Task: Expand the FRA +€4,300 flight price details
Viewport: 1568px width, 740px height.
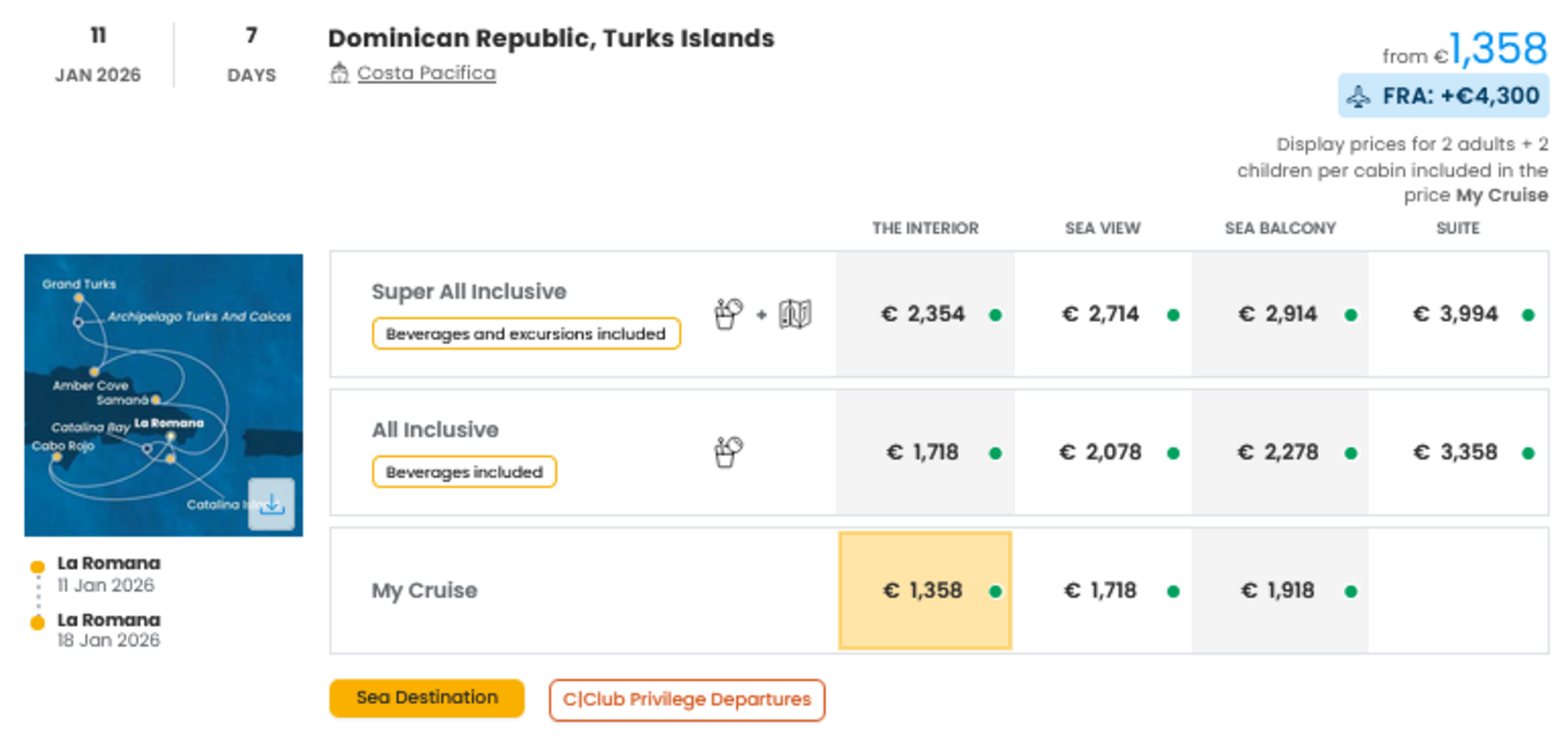Action: [1443, 95]
